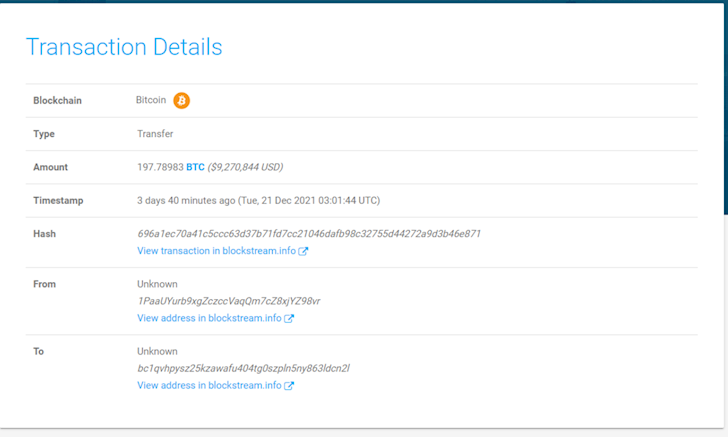The height and width of the screenshot is (437, 728).
Task: Click the Transfer type value
Action: (154, 134)
